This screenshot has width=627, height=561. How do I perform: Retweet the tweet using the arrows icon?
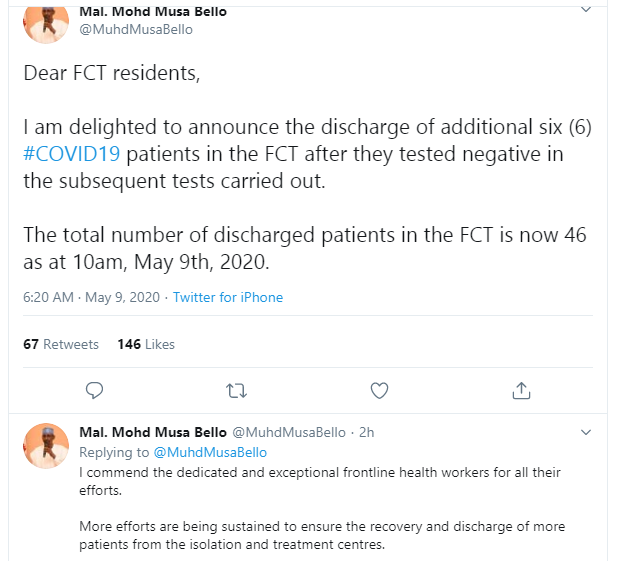coord(236,391)
